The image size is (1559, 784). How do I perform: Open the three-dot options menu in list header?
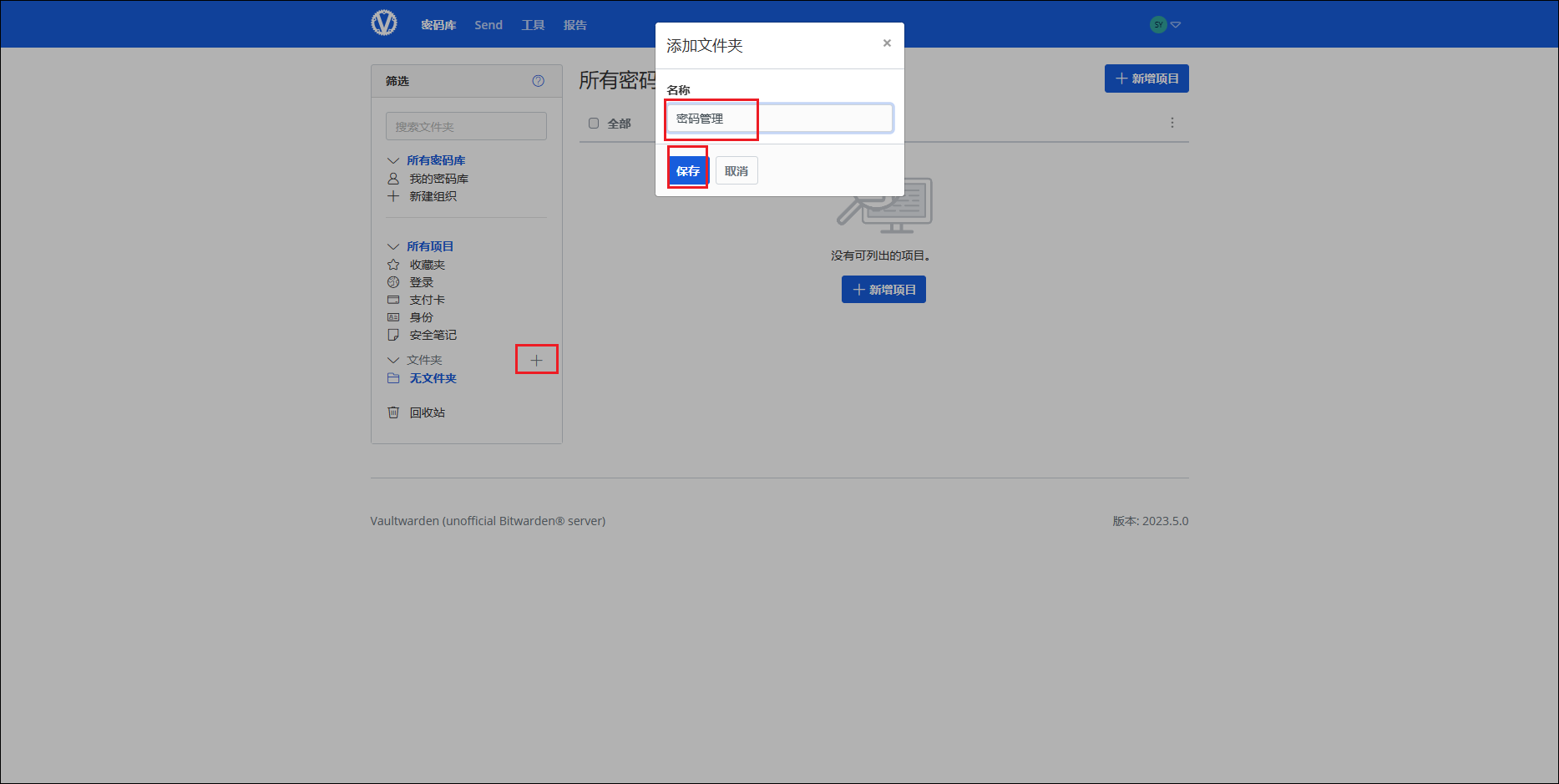tap(1172, 123)
